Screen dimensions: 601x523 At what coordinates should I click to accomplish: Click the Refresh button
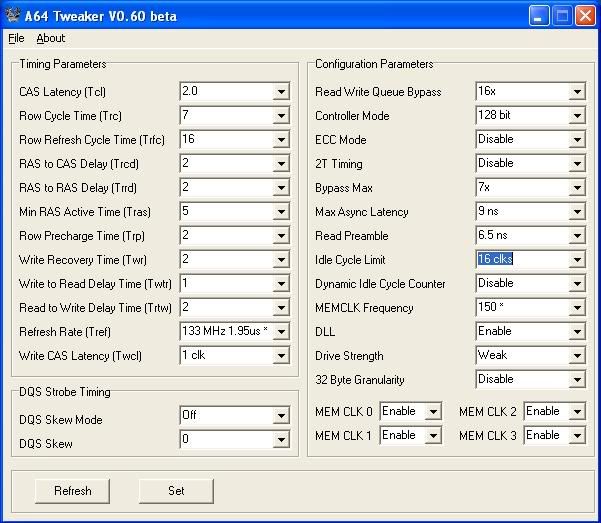(72, 491)
